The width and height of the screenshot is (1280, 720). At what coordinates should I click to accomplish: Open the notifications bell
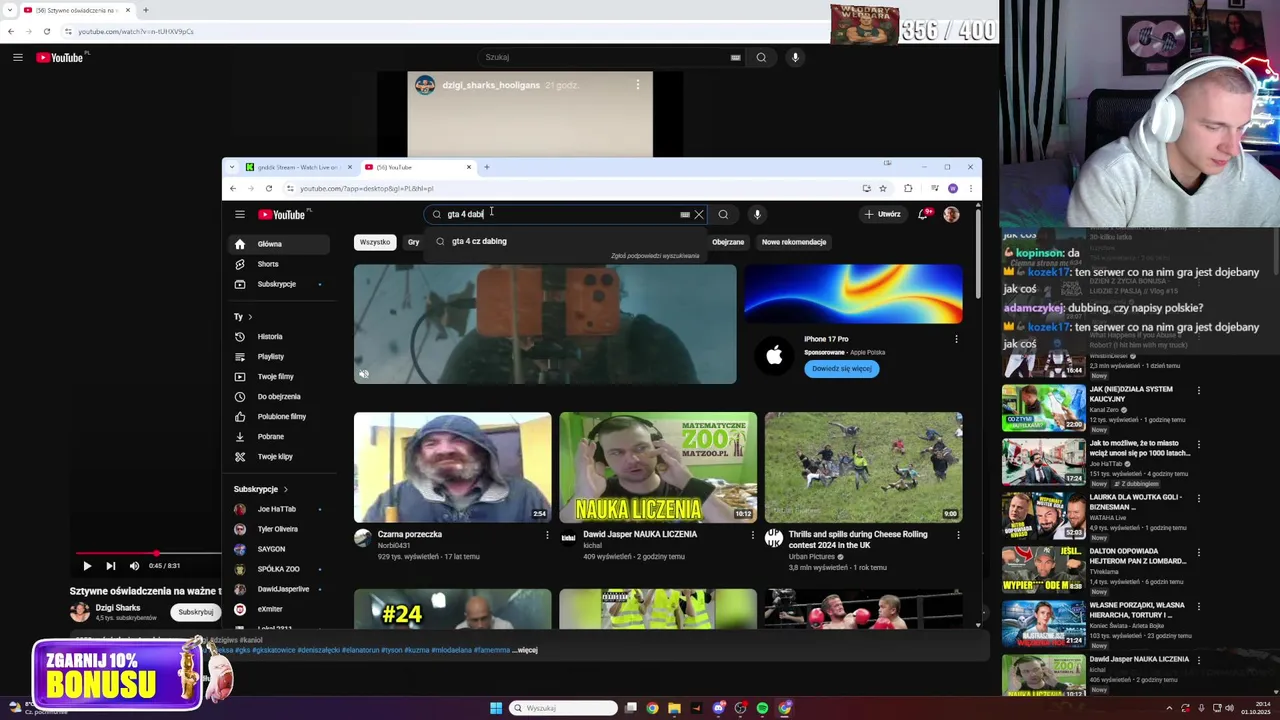click(x=922, y=214)
